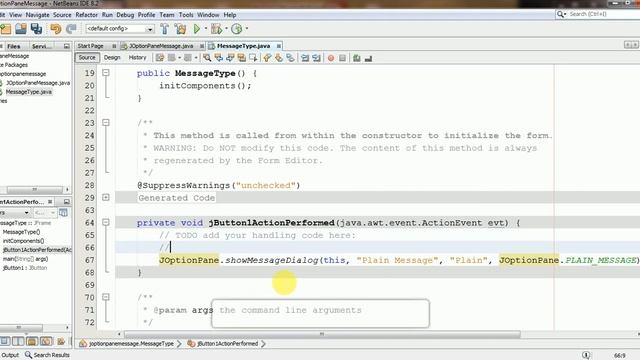Click Find Next Occurrence icon
The image size is (640, 360).
pyautogui.click(x=230, y=58)
